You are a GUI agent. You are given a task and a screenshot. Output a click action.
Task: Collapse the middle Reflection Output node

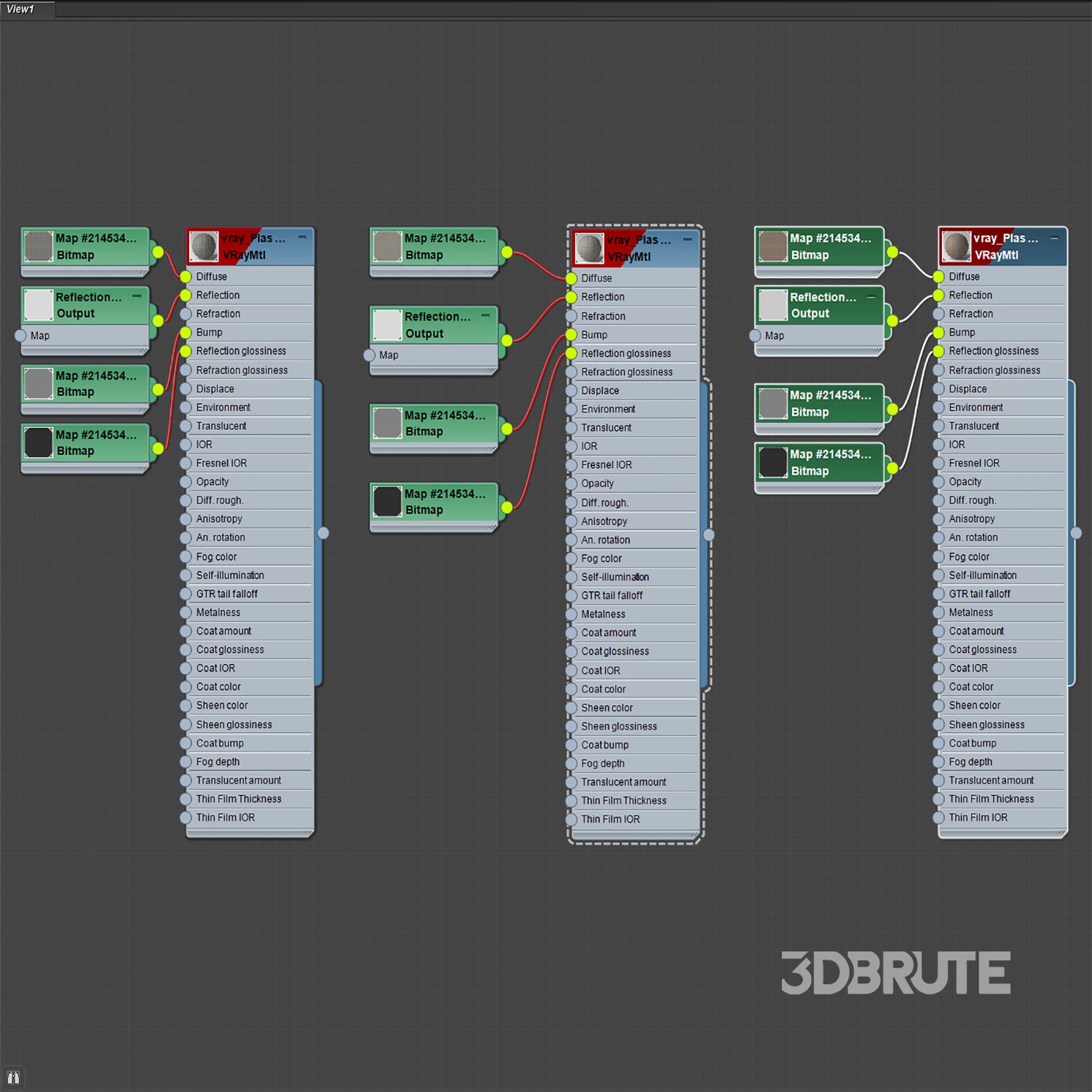point(486,316)
